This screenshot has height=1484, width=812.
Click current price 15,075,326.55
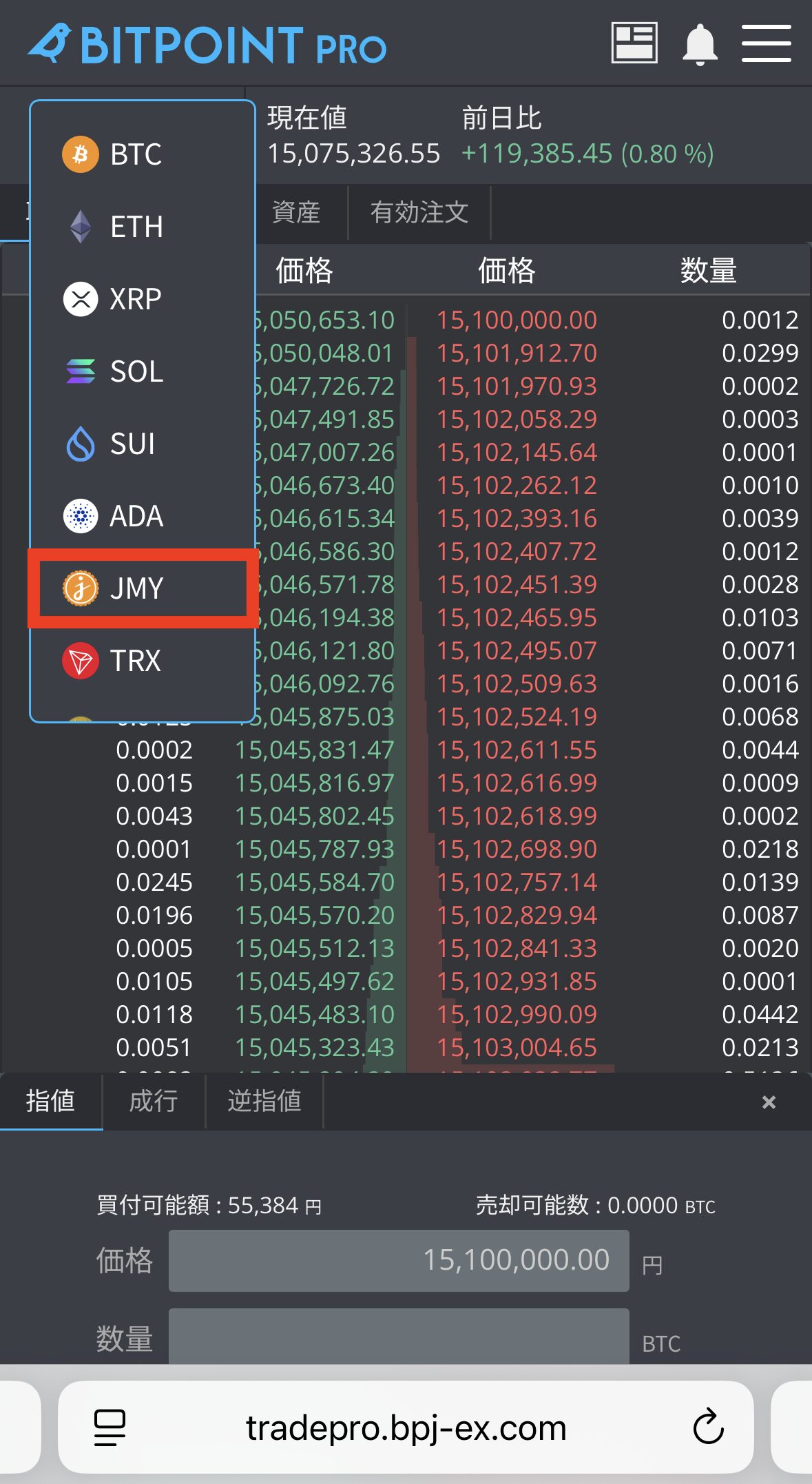tap(353, 154)
